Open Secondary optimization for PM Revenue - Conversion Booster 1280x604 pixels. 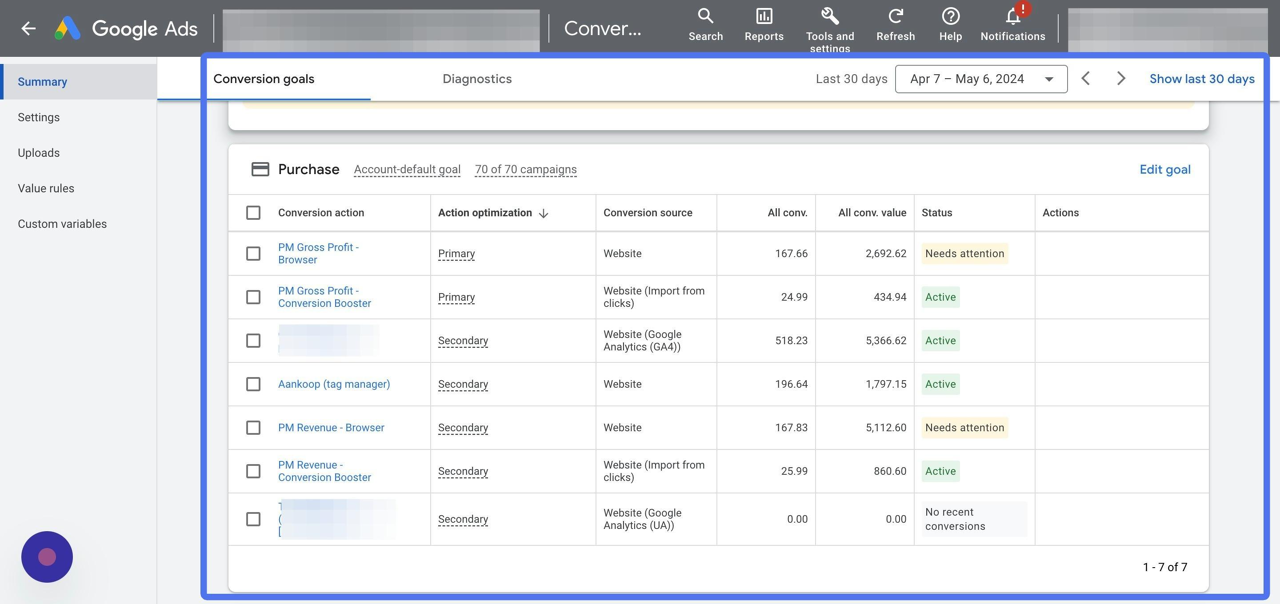tap(463, 471)
